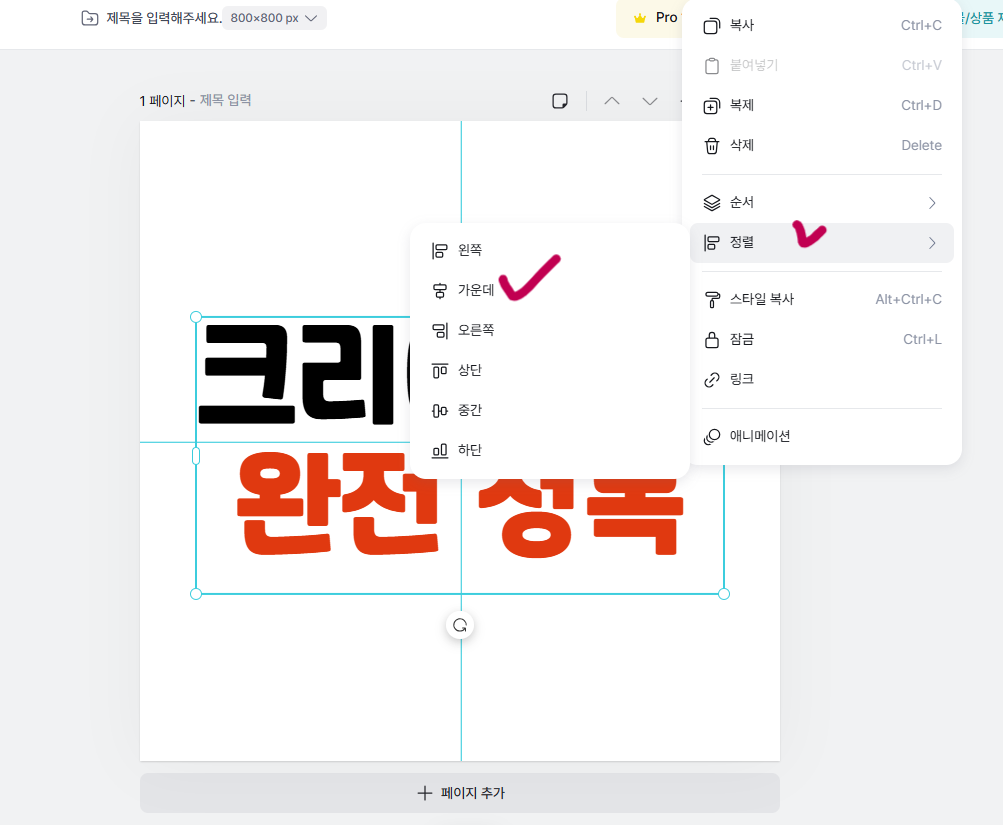
Task: Select 스타일 복사 from the context menu
Action: pyautogui.click(x=763, y=298)
